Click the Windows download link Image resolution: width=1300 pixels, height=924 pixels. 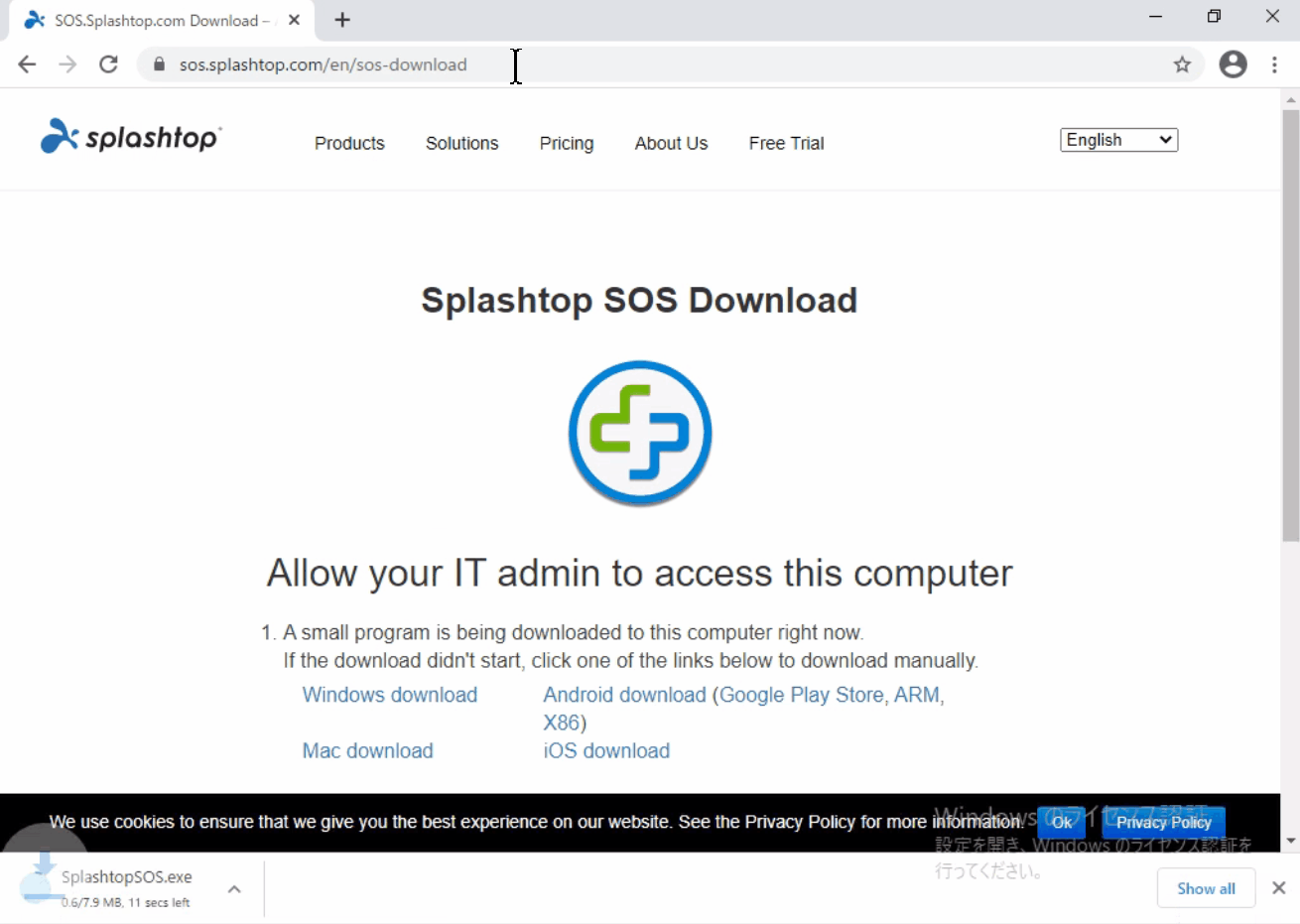(390, 695)
